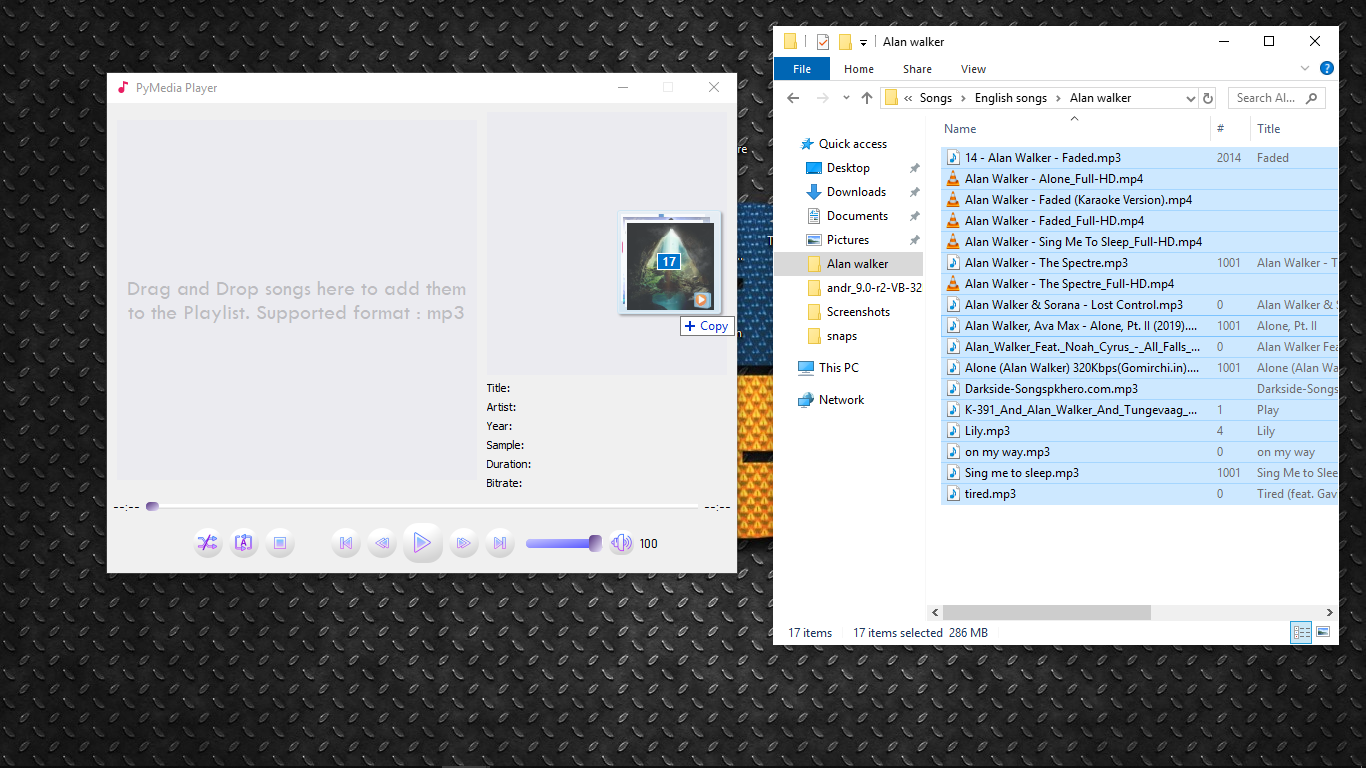Open the View ribbon tab
Image resolution: width=1366 pixels, height=768 pixels.
coord(973,69)
